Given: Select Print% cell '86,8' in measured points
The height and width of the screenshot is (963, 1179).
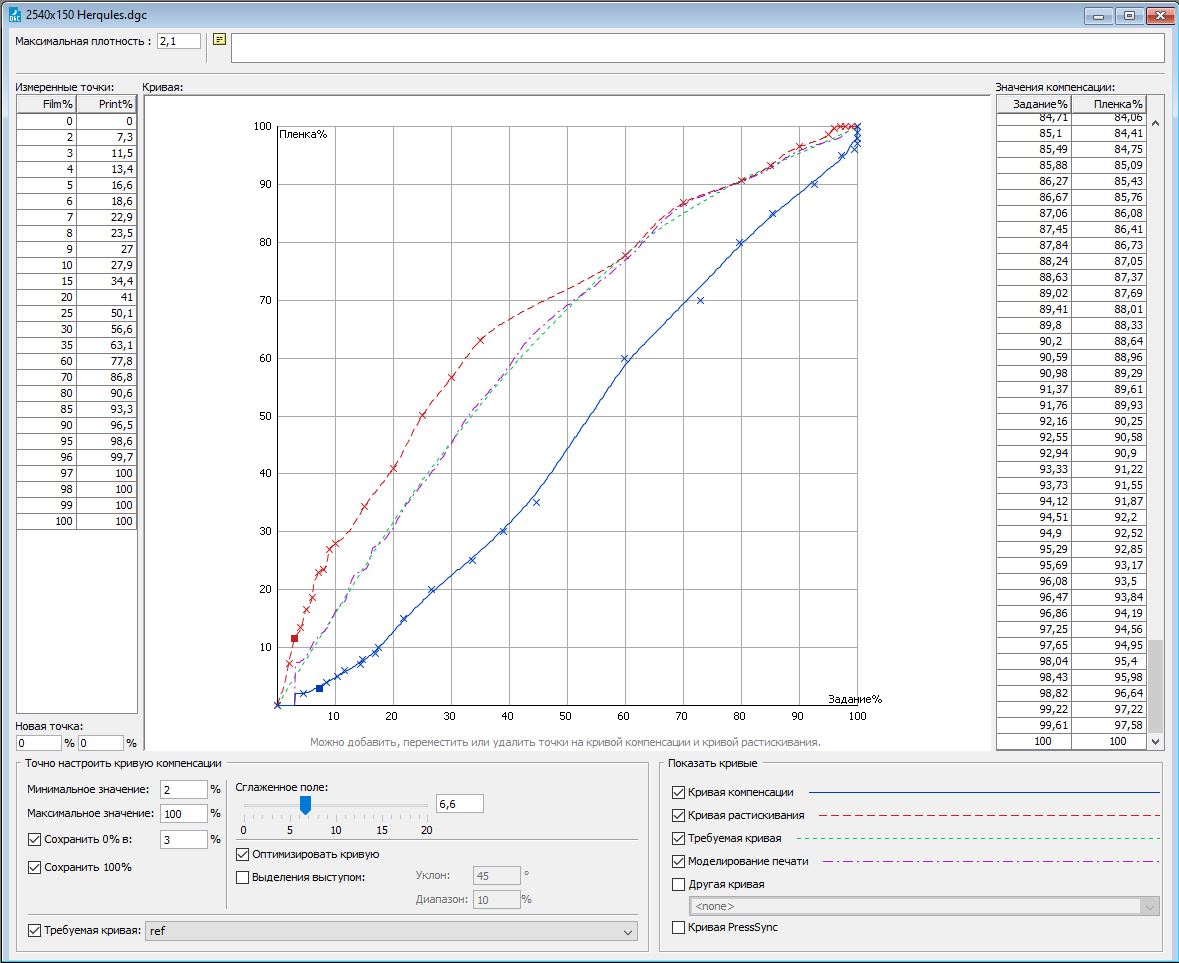Looking at the screenshot, I should 107,377.
